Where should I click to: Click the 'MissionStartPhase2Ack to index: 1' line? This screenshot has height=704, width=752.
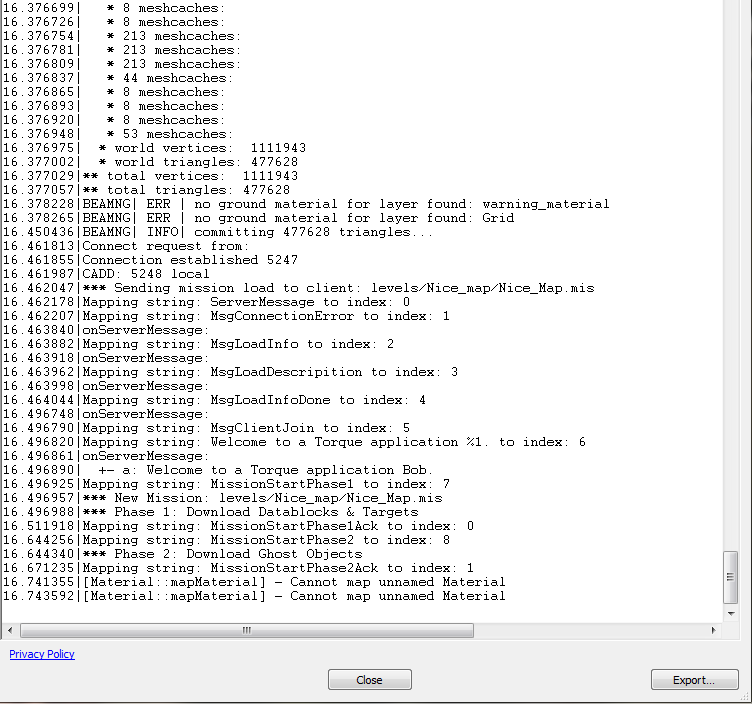(238, 568)
